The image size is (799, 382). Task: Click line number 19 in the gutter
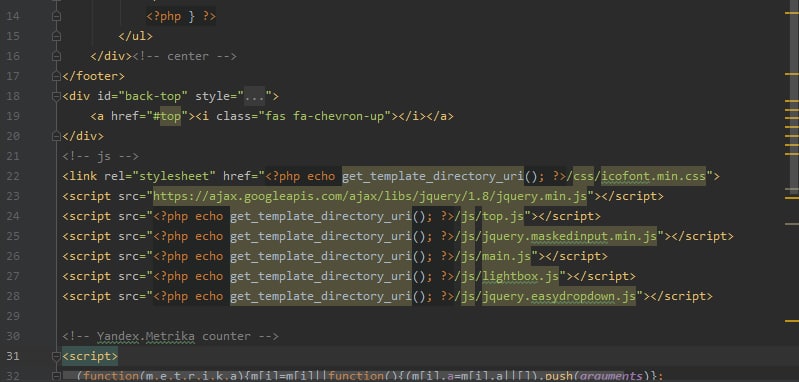click(x=14, y=116)
